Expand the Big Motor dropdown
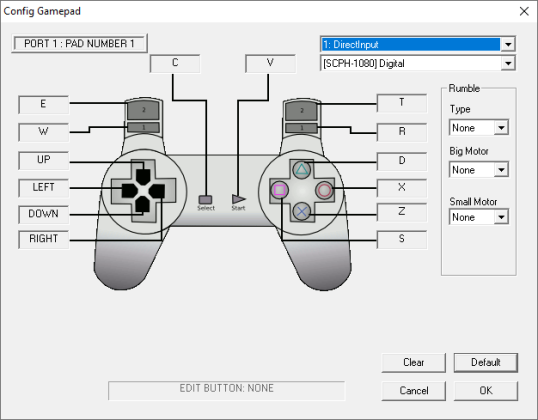The height and width of the screenshot is (420, 538). click(x=479, y=170)
